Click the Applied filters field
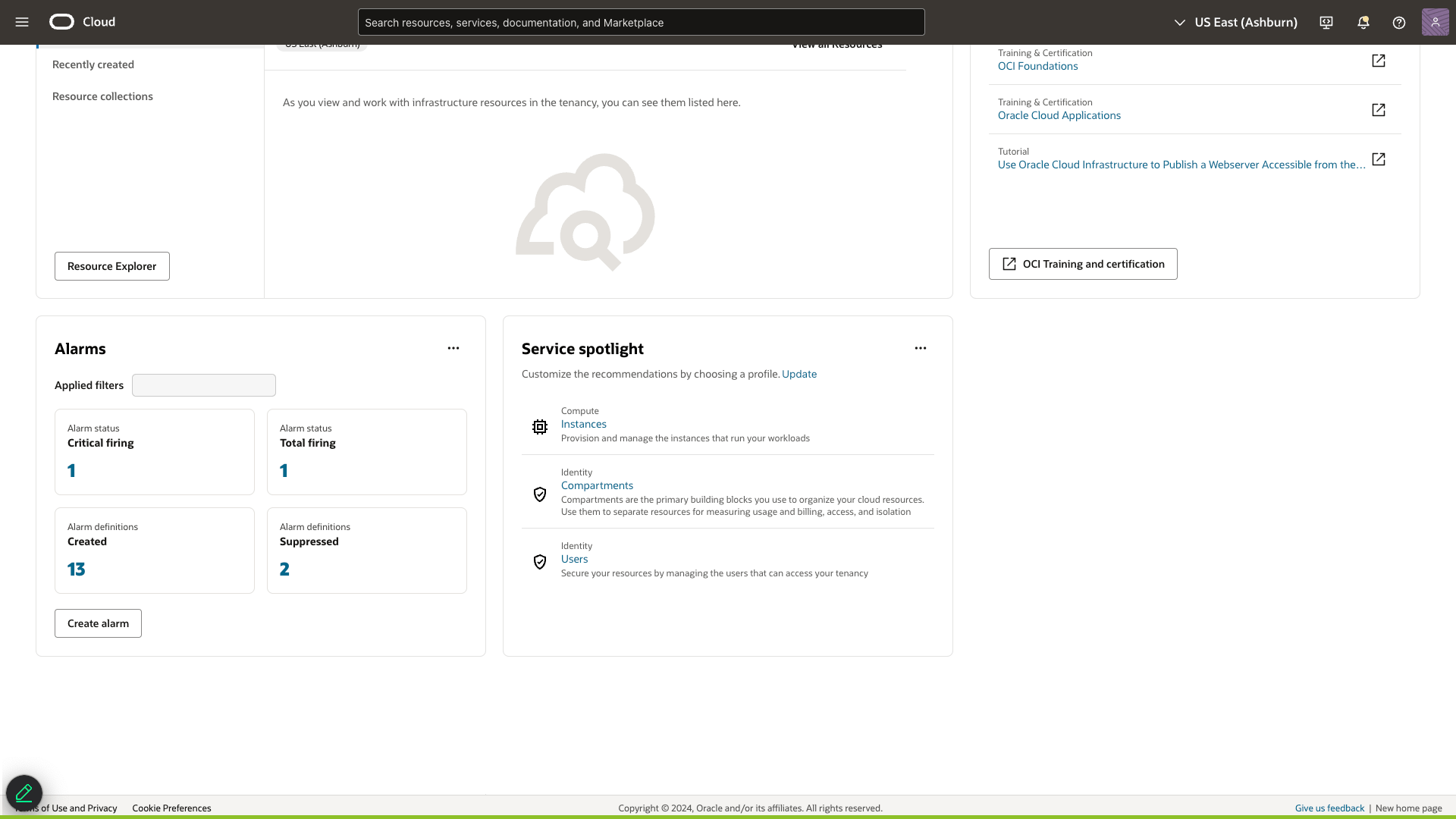The height and width of the screenshot is (819, 1456). click(204, 385)
